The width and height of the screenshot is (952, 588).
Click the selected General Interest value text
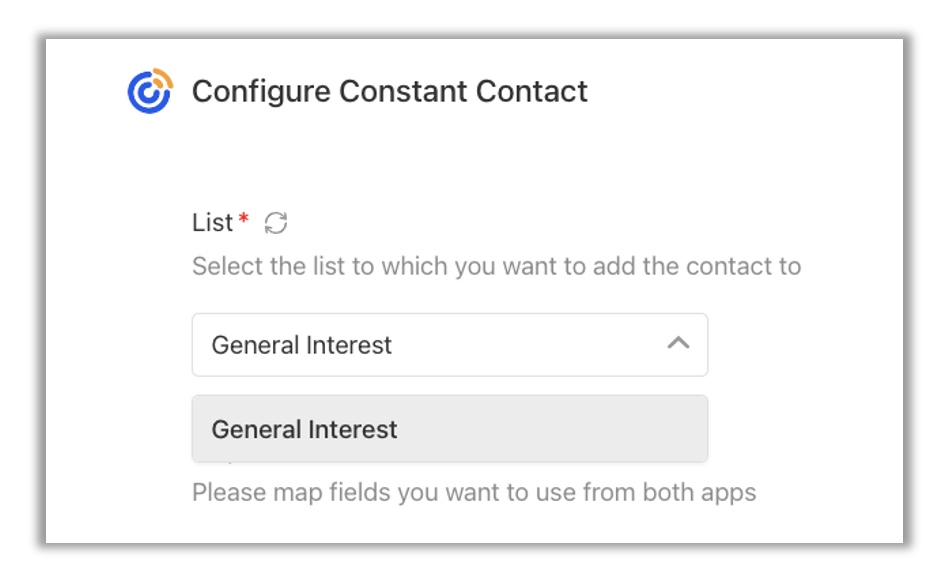[301, 345]
